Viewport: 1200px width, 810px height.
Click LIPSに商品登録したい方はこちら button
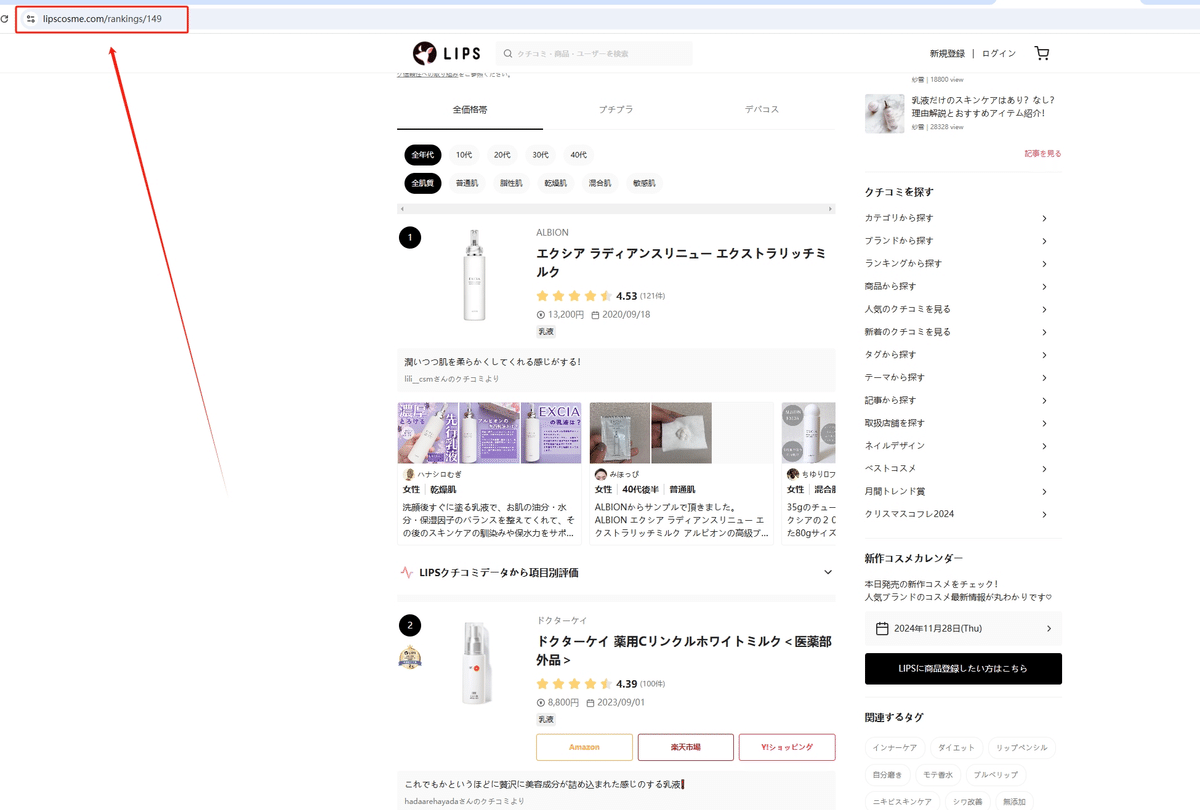963,669
